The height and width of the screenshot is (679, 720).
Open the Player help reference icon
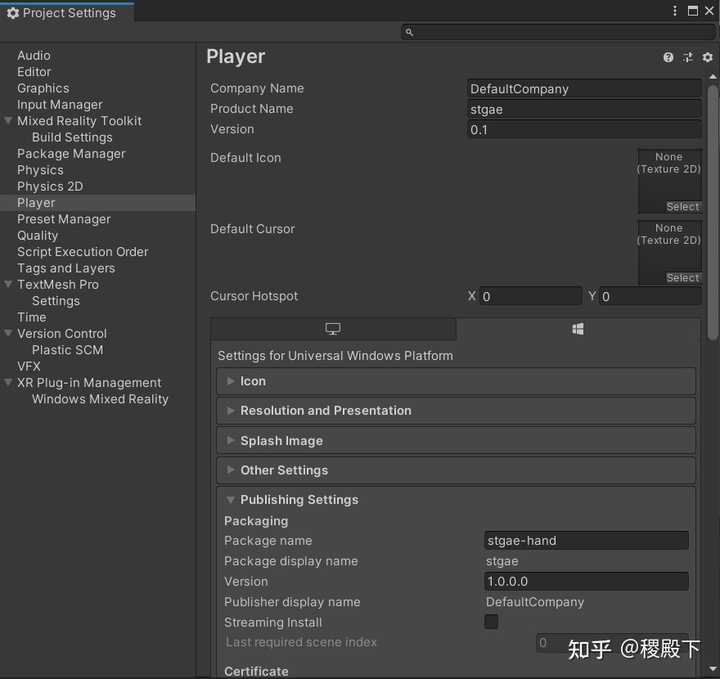[668, 57]
